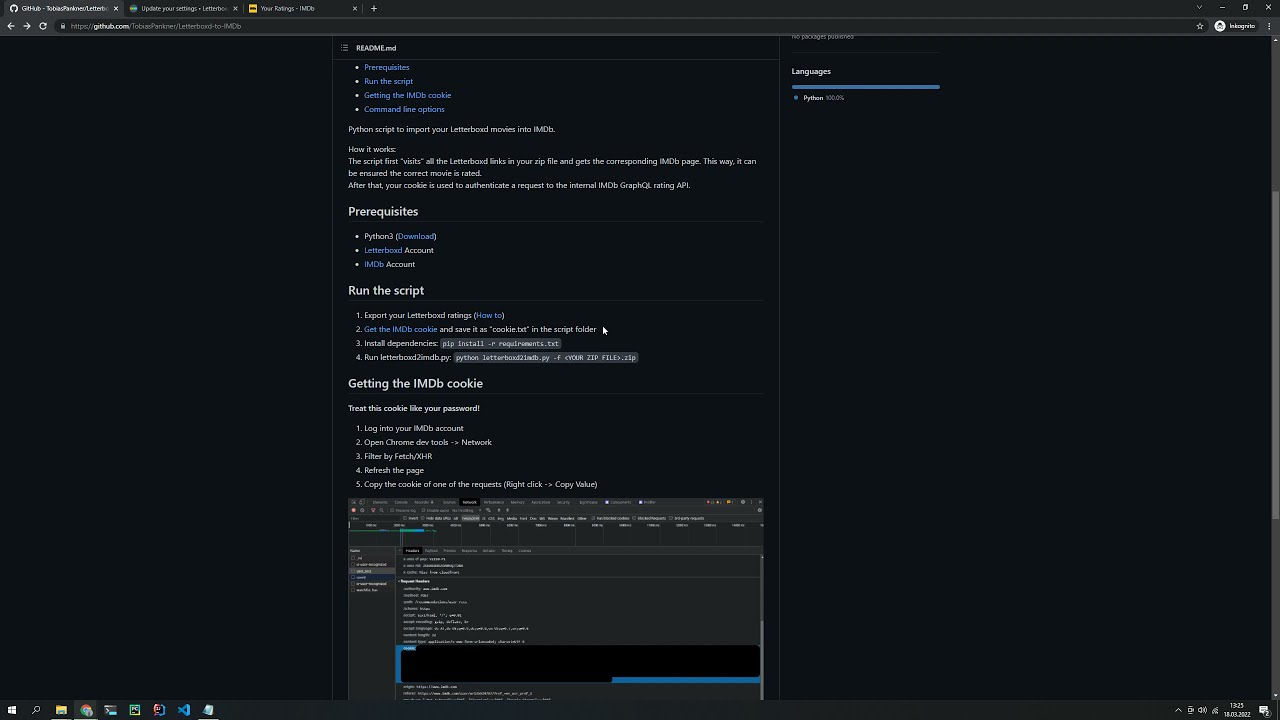
Task: Switch to the Letterboxd settings tab
Action: (x=182, y=8)
